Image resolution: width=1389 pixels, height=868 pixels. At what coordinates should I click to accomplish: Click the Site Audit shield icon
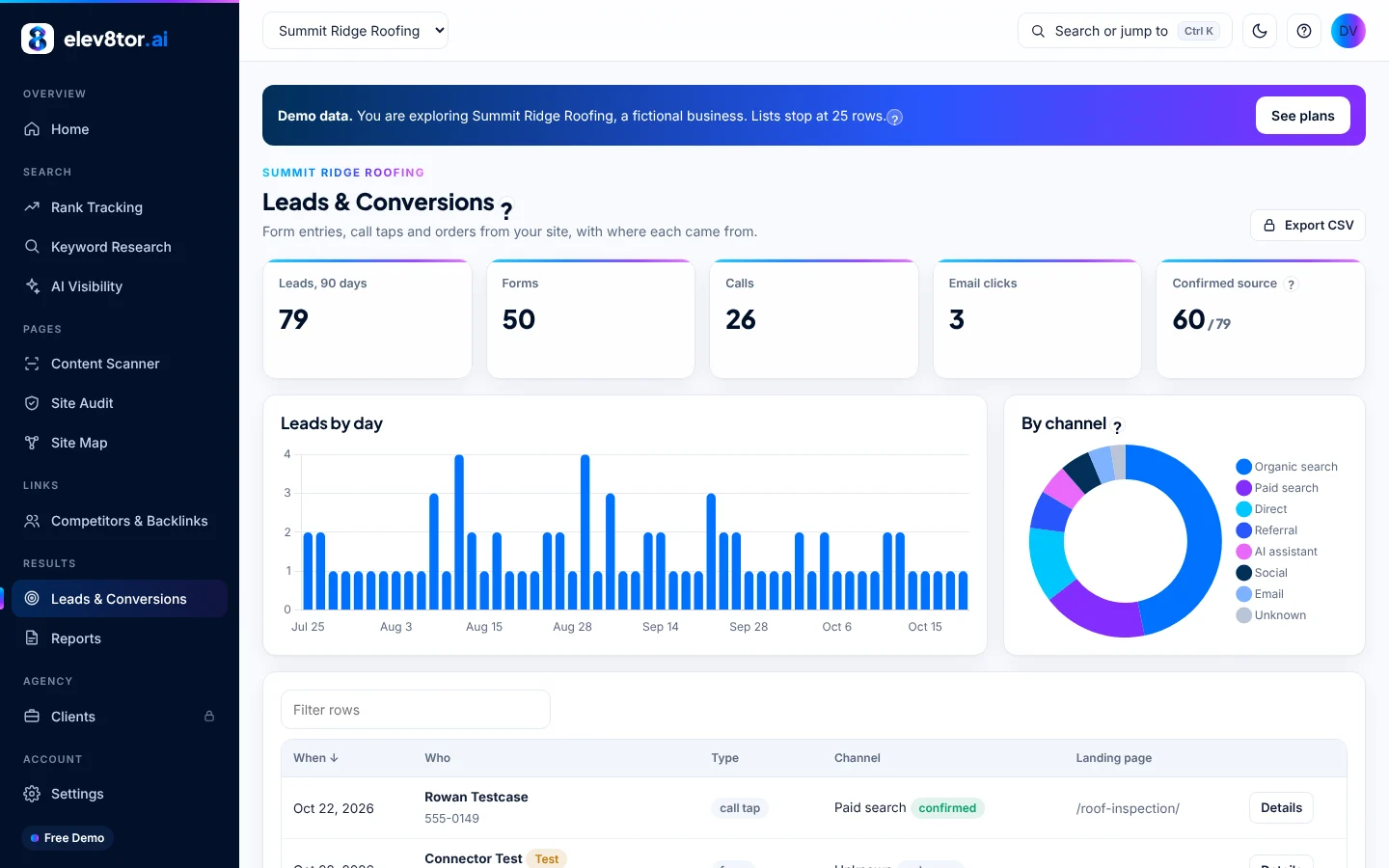coord(32,403)
